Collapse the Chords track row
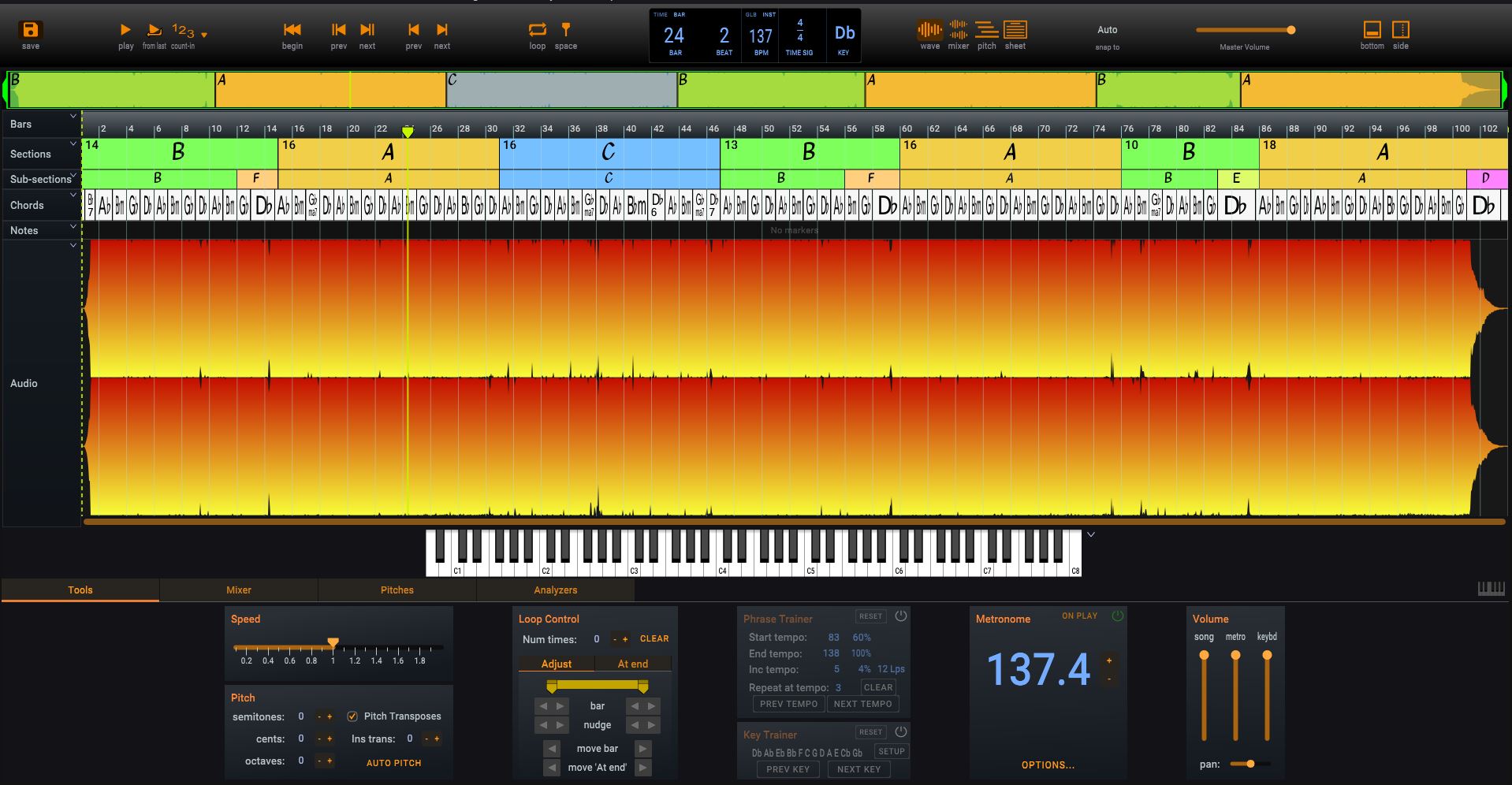1512x785 pixels. tap(73, 195)
